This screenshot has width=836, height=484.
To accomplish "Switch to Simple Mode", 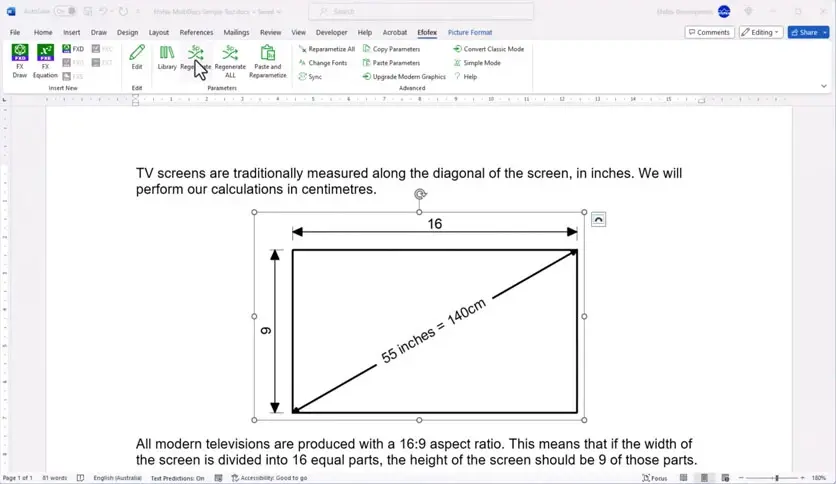I will (x=477, y=63).
